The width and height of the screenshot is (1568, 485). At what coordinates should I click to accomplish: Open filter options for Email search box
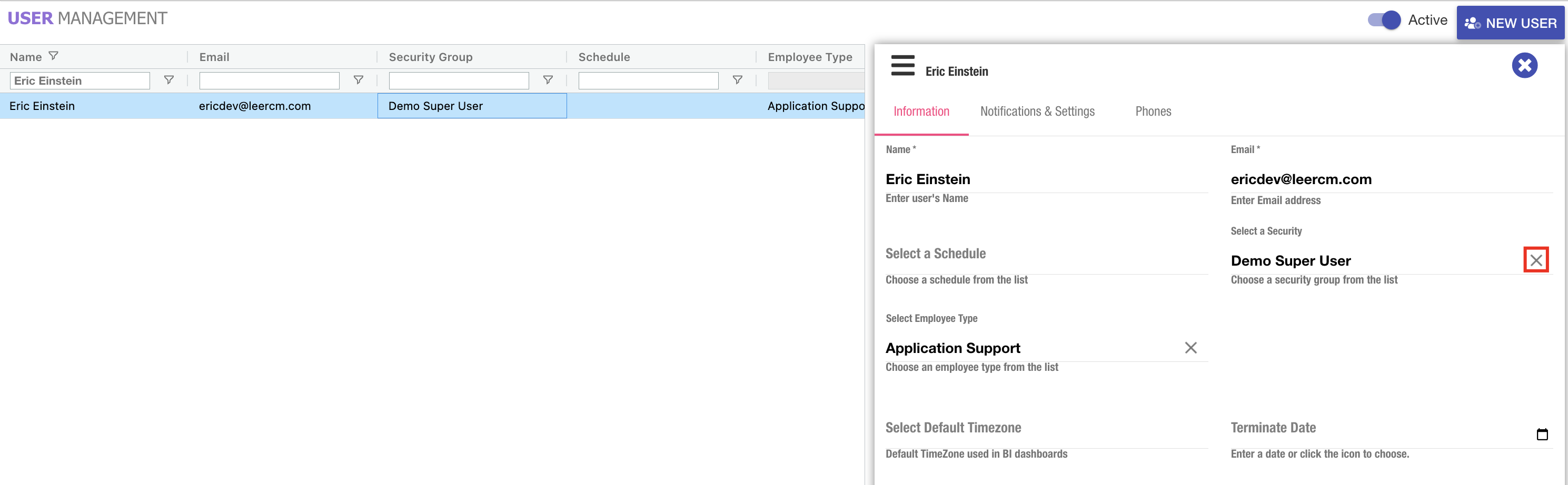pos(358,80)
